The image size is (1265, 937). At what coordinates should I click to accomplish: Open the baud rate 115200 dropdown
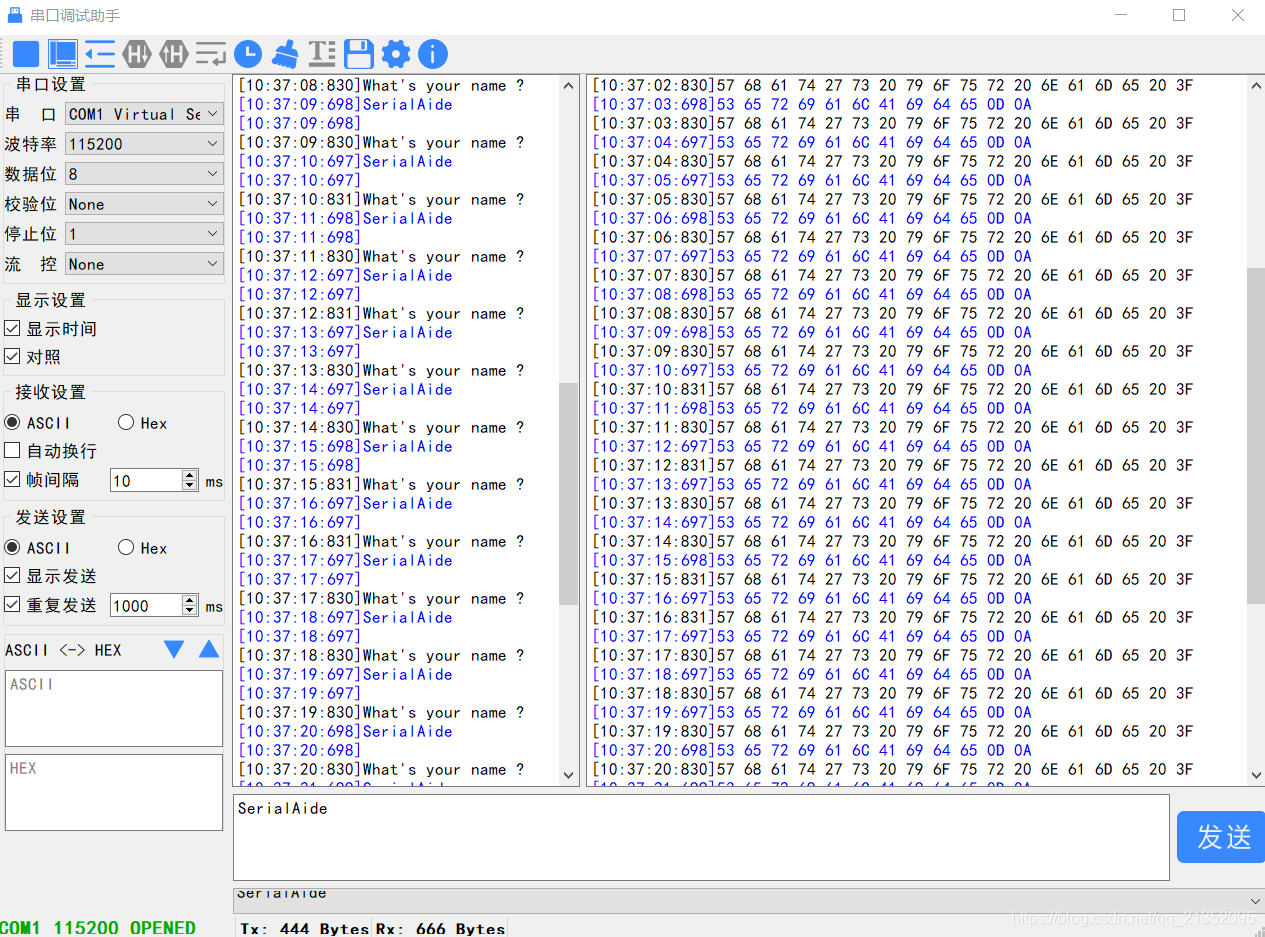(x=144, y=144)
